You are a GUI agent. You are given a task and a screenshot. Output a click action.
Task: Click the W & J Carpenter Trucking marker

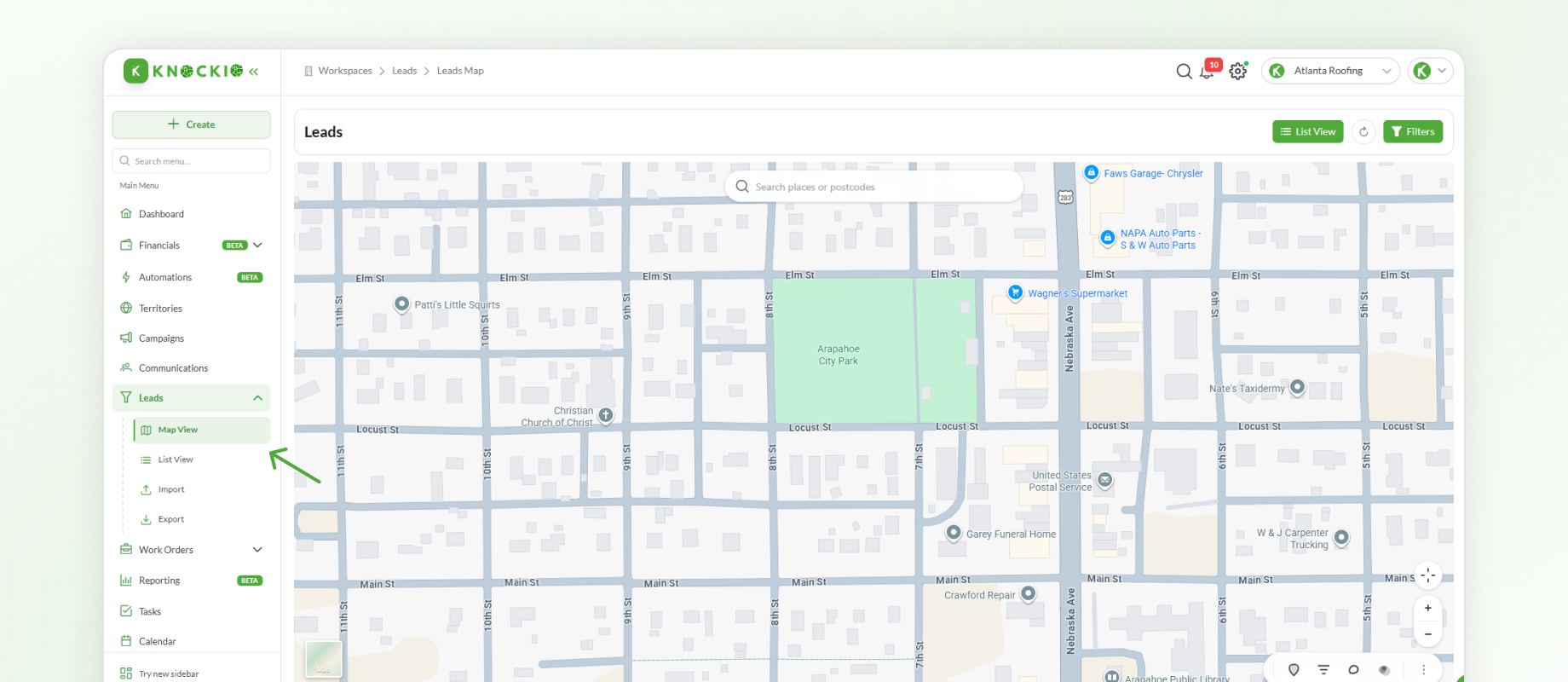pyautogui.click(x=1341, y=537)
